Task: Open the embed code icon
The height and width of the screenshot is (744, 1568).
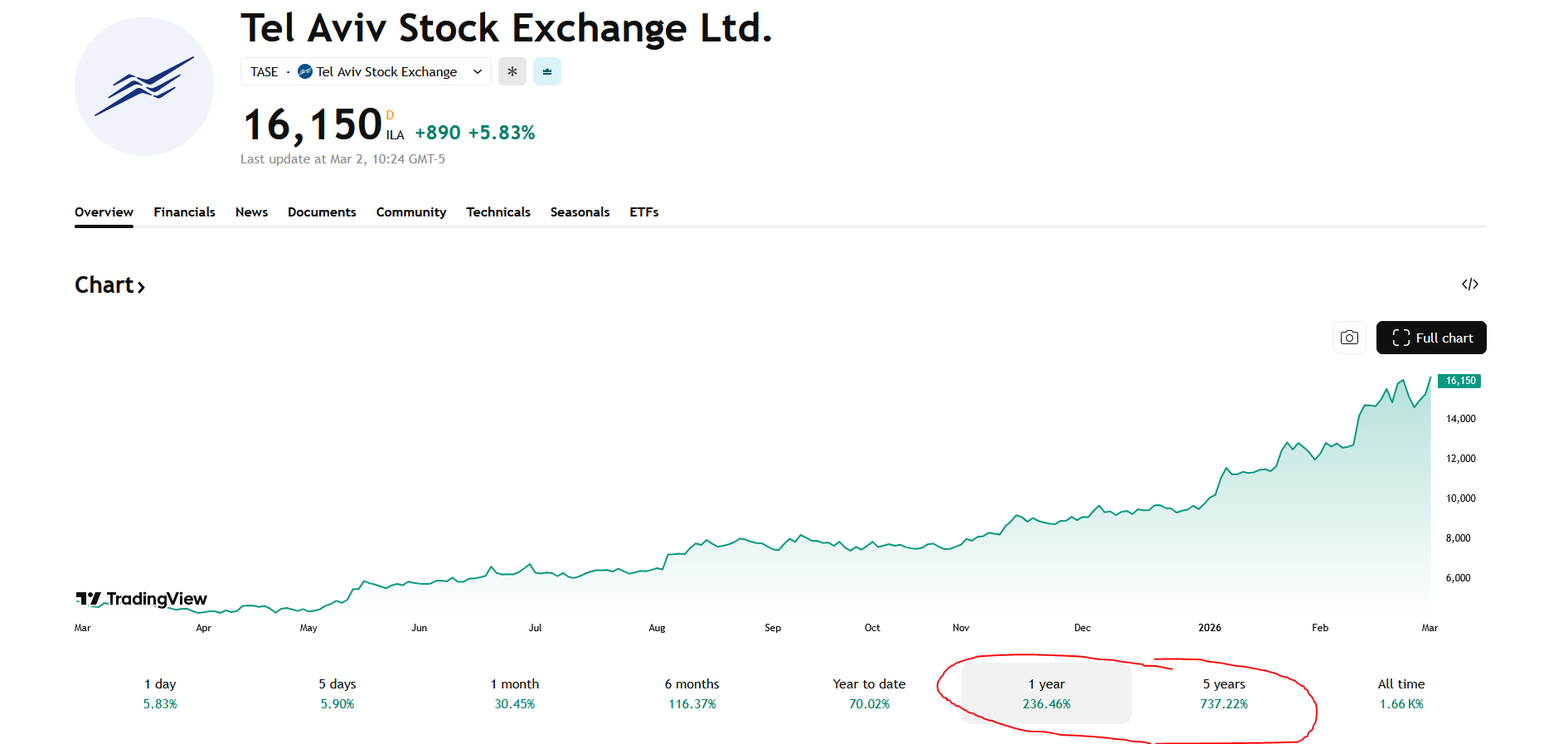Action: (x=1469, y=284)
